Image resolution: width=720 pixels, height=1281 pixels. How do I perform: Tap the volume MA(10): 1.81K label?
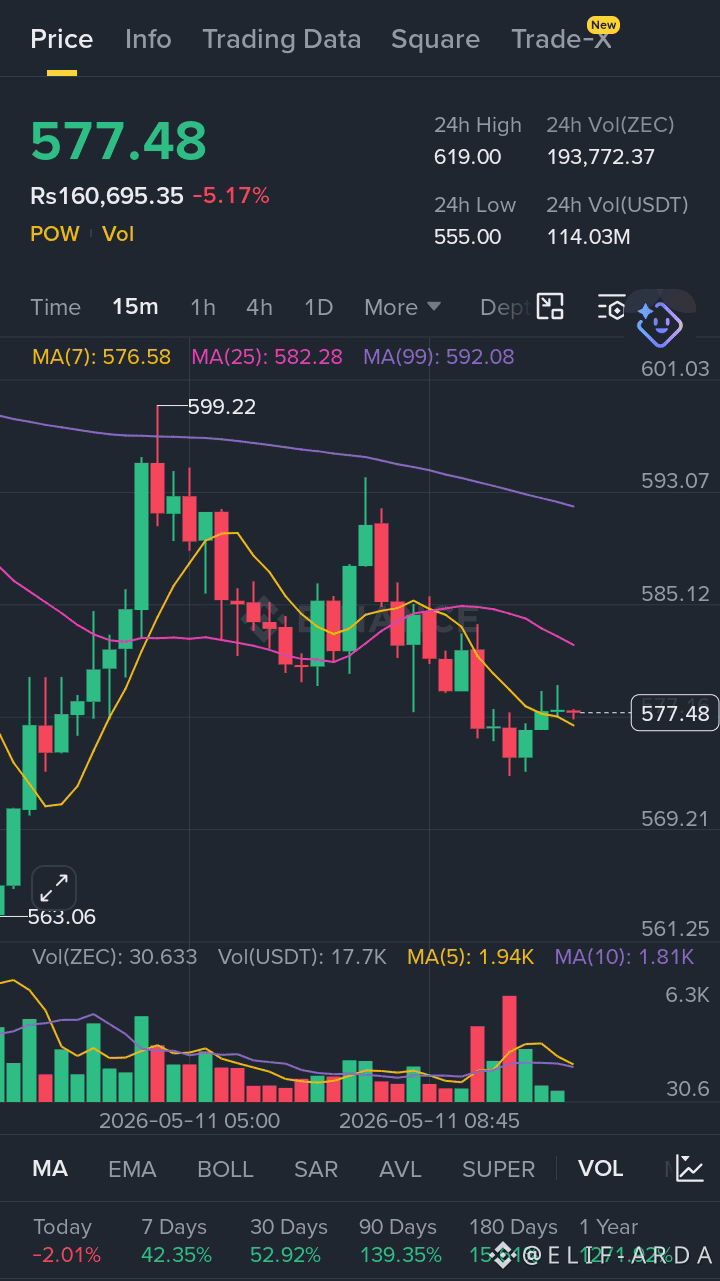(x=624, y=957)
